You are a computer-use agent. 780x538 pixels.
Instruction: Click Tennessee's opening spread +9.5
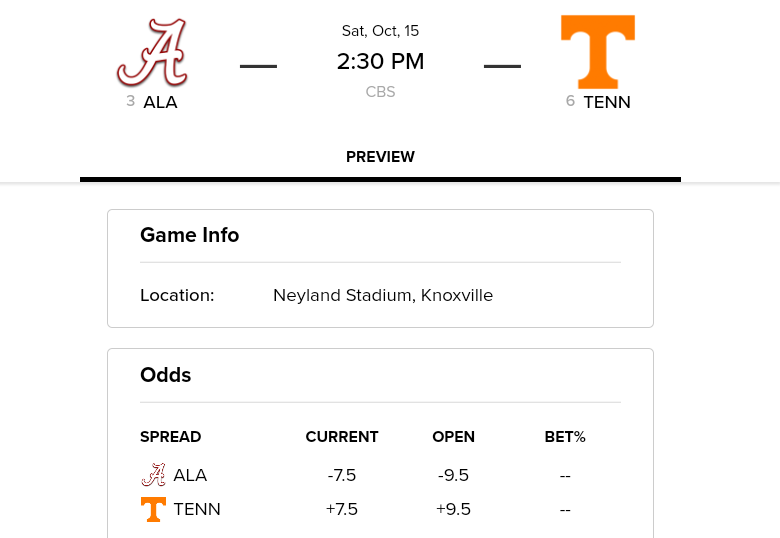453,509
